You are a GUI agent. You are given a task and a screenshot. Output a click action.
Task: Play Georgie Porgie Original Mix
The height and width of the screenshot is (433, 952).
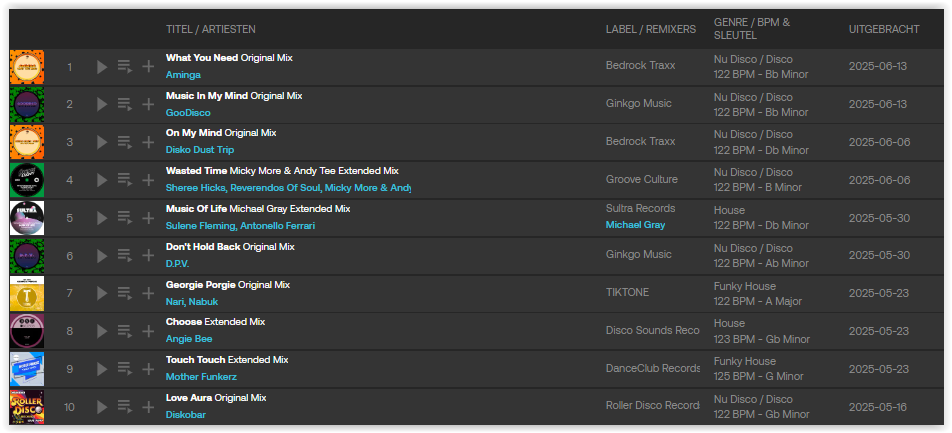[101, 293]
